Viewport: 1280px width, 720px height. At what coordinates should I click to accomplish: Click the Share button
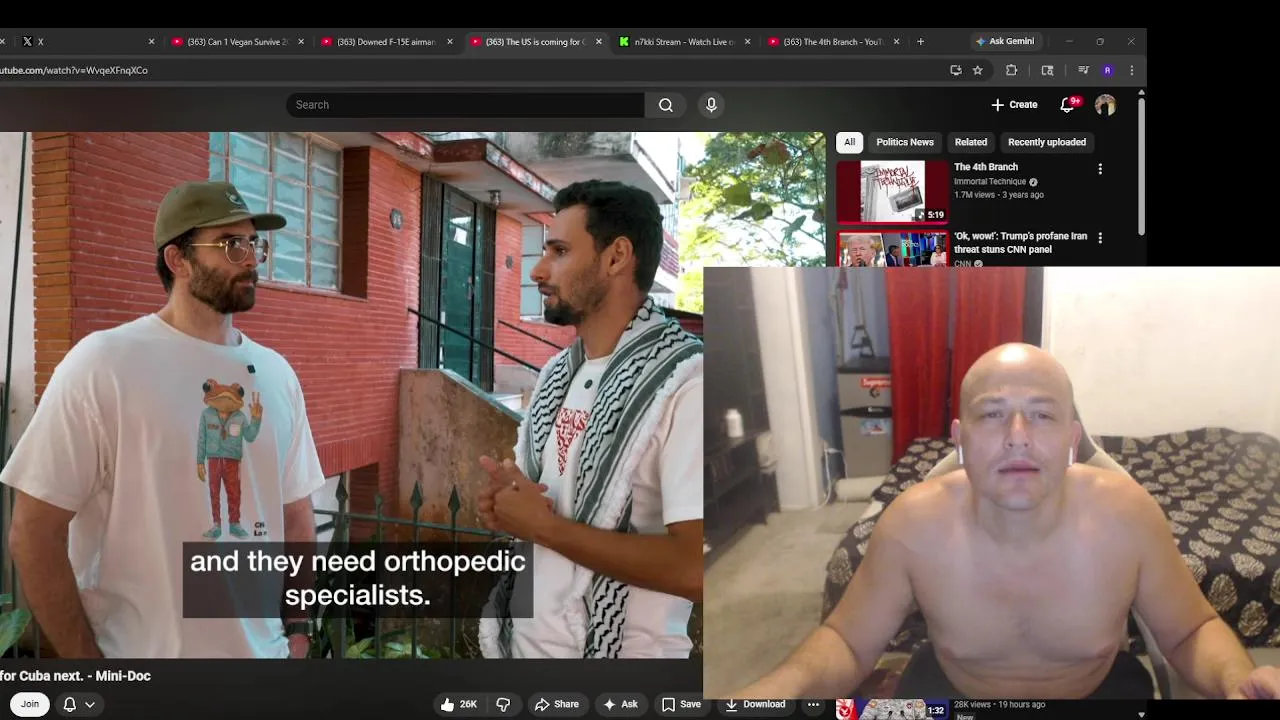point(556,704)
